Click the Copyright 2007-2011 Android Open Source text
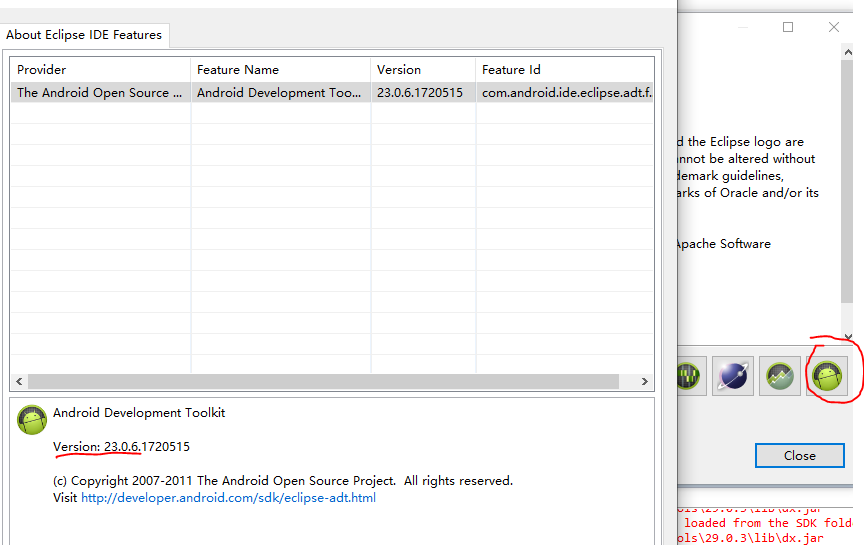The image size is (864, 545). coord(283,481)
